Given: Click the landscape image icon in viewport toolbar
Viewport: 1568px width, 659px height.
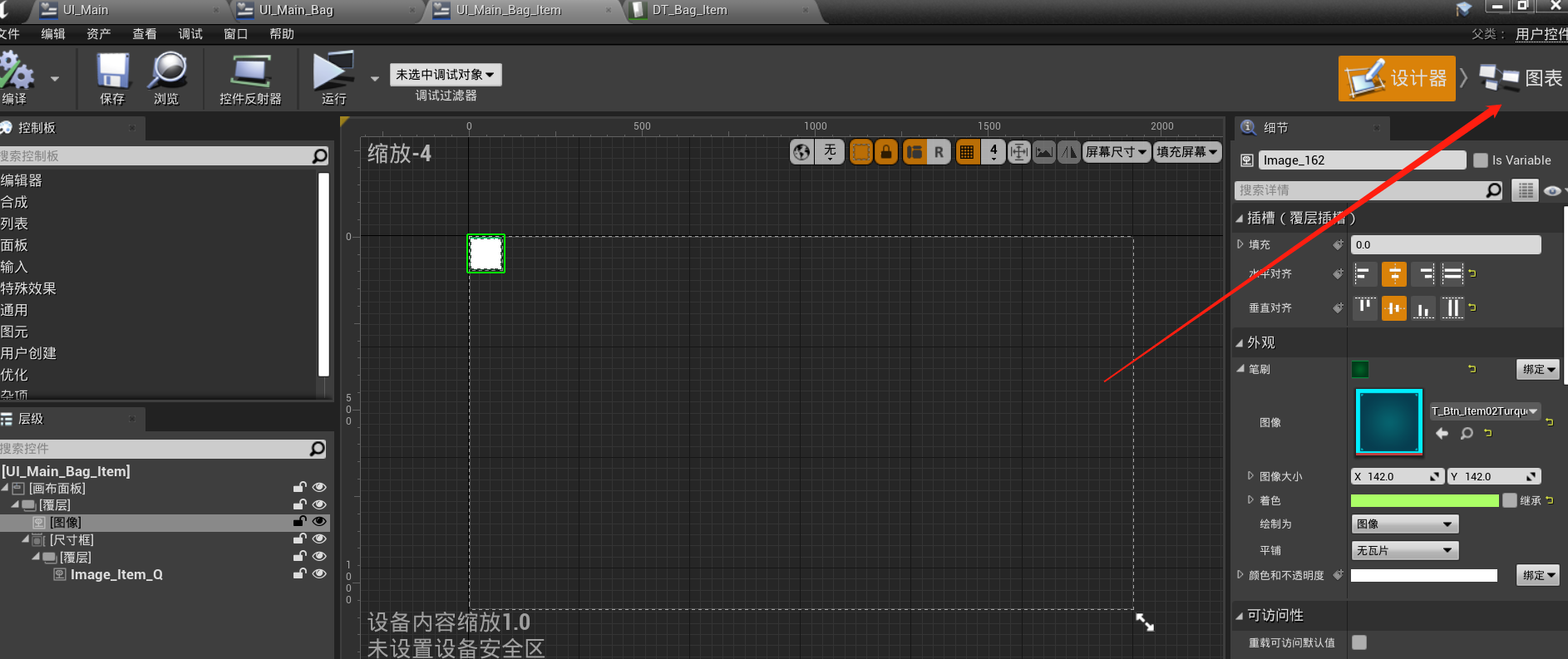Looking at the screenshot, I should [1044, 152].
